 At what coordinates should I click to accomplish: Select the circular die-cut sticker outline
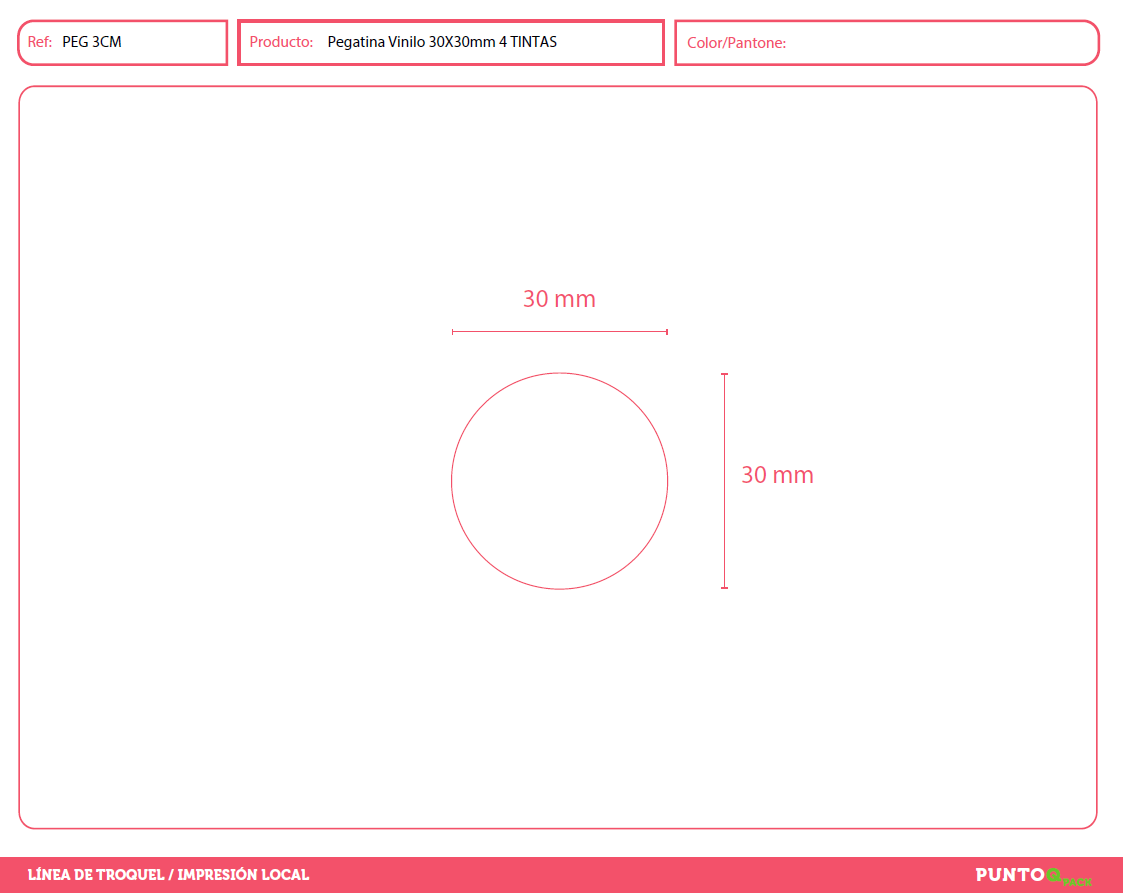tap(559, 481)
